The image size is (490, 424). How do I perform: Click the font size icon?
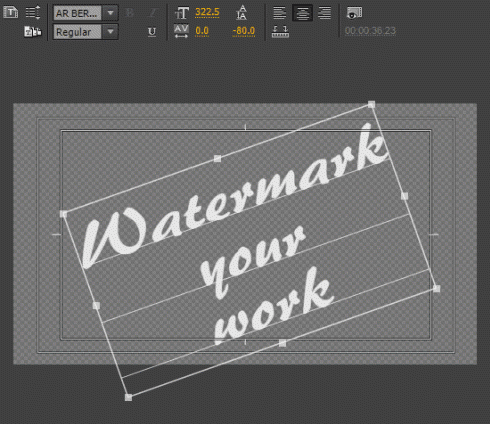coord(182,13)
